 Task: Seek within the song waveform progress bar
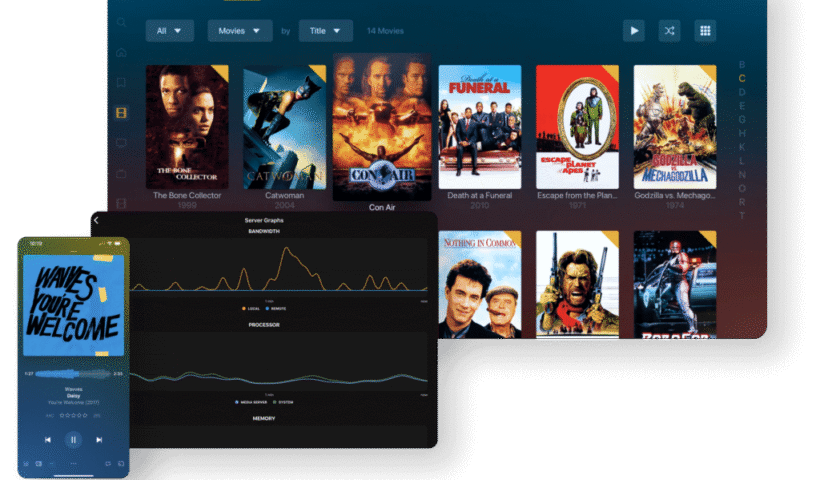click(x=73, y=373)
